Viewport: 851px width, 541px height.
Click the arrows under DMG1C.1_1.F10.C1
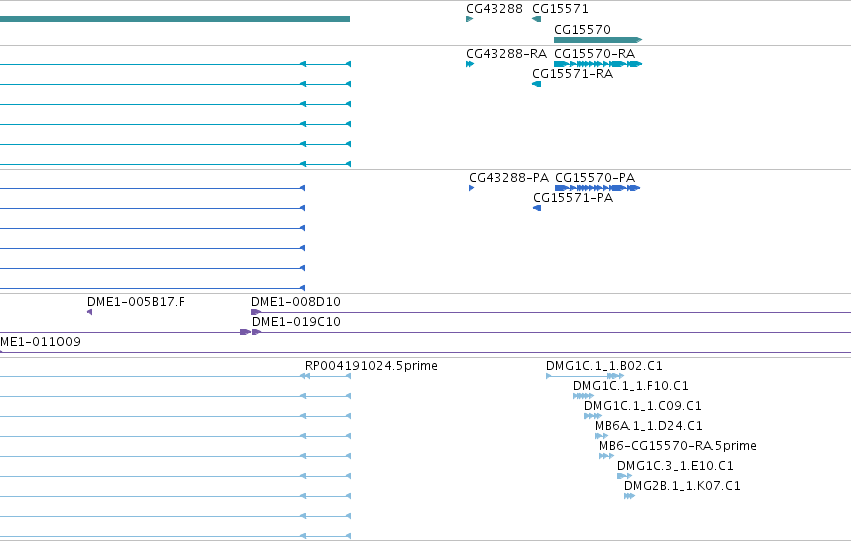pos(583,396)
